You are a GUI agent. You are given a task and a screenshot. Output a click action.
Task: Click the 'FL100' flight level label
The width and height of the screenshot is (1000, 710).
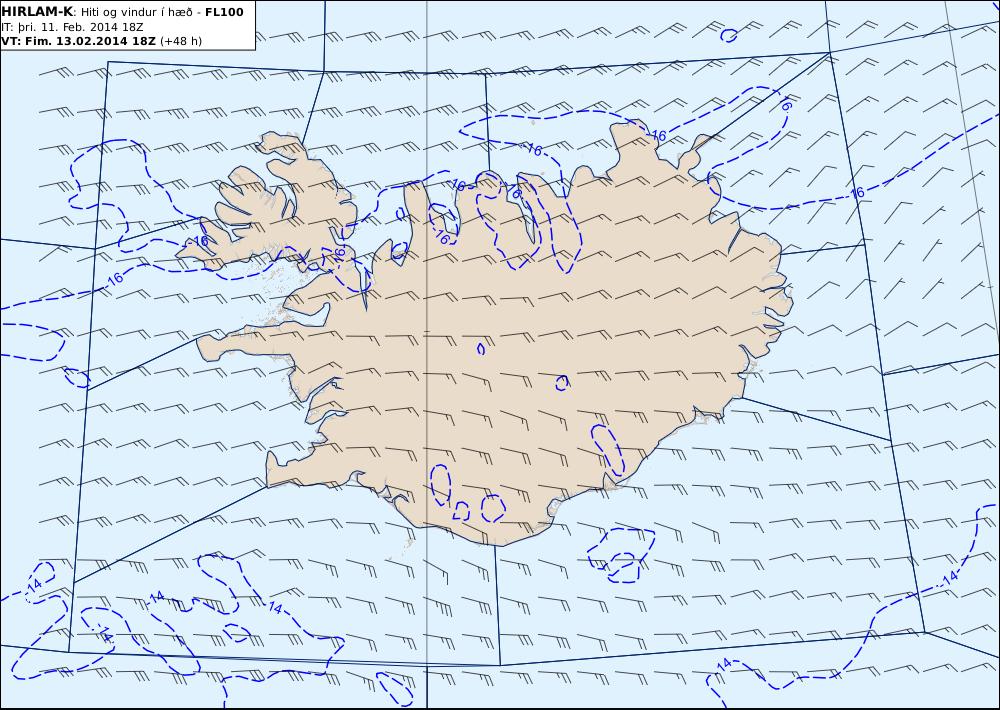224,12
